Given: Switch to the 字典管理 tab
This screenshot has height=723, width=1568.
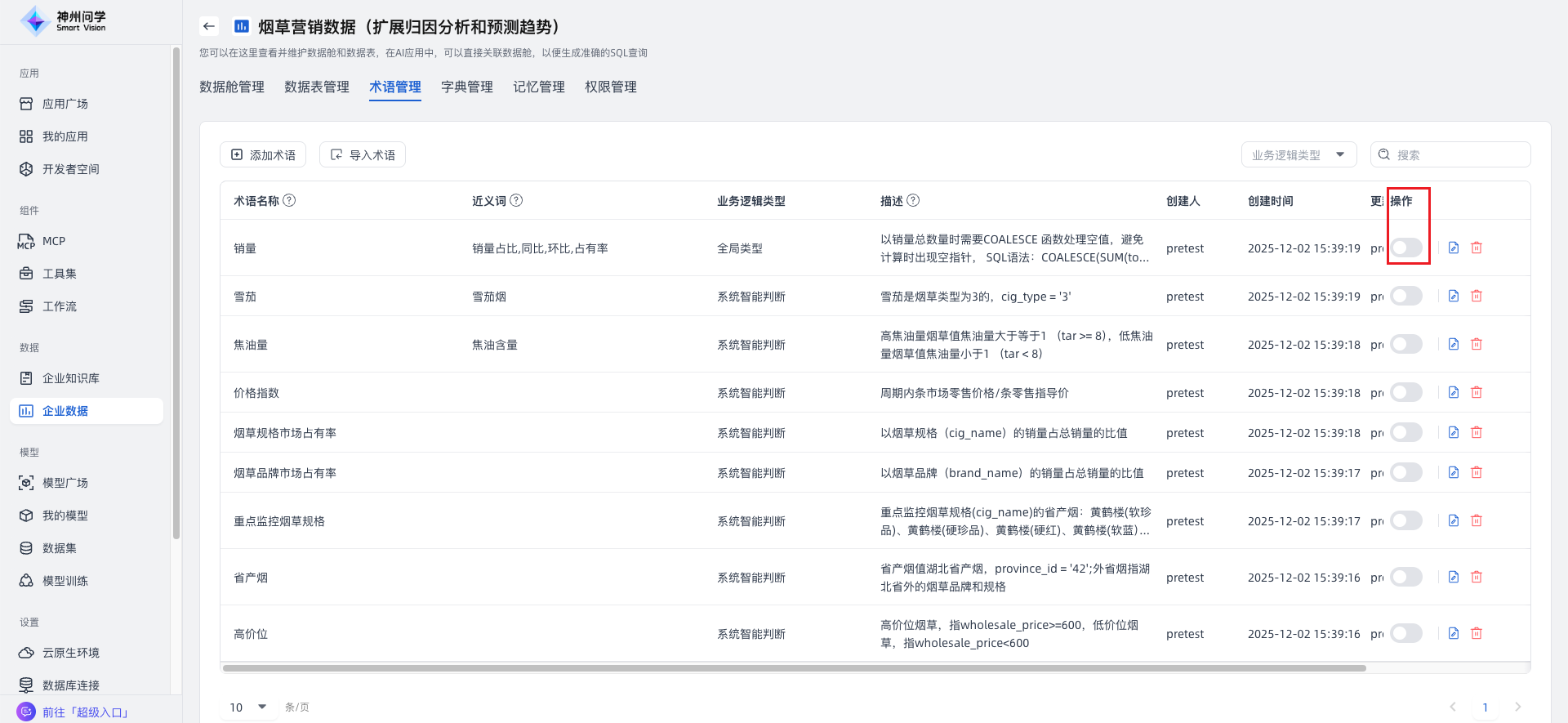Looking at the screenshot, I should click(466, 87).
